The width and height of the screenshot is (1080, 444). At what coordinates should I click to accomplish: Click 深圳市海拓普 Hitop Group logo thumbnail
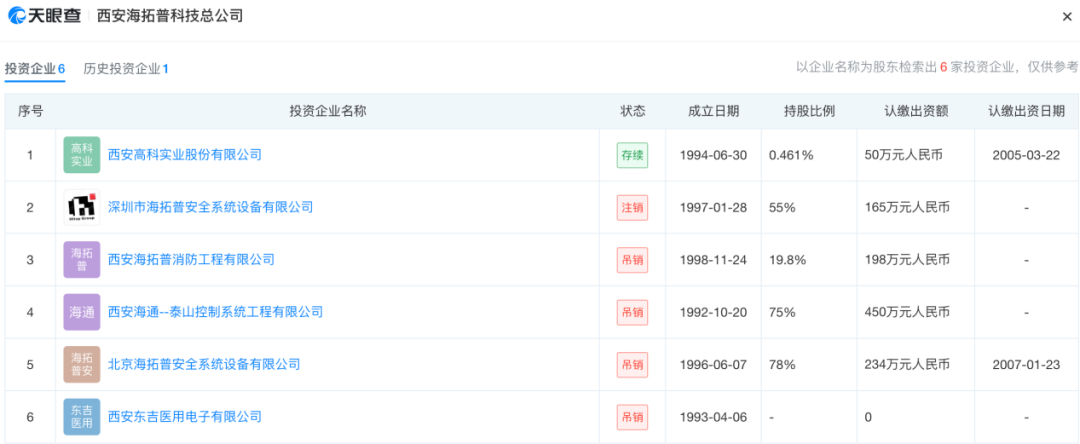point(82,207)
